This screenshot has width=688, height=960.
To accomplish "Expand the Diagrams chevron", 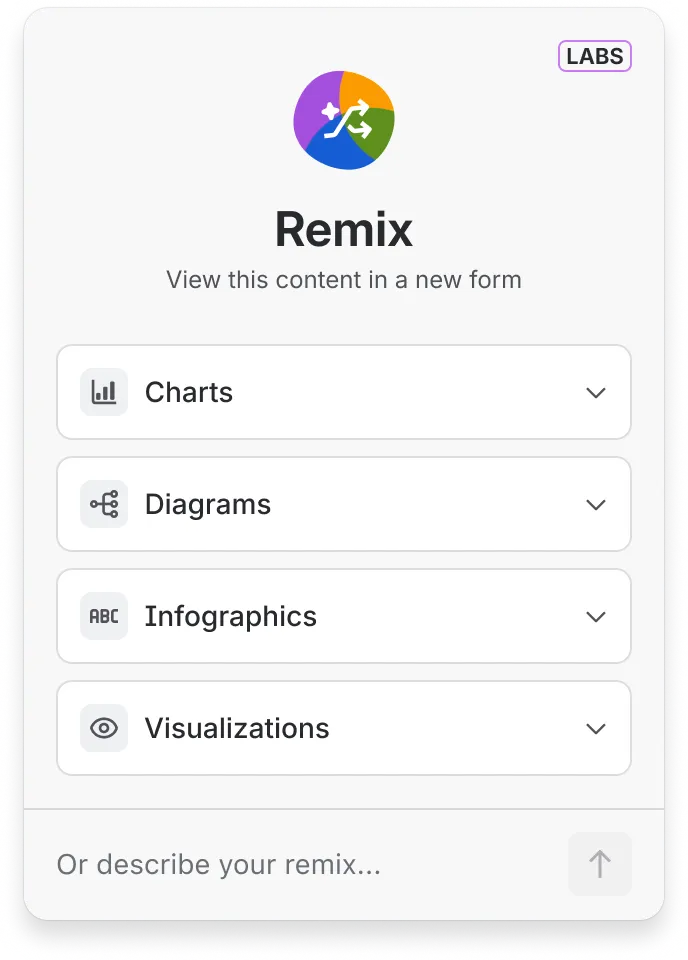I will (x=596, y=504).
